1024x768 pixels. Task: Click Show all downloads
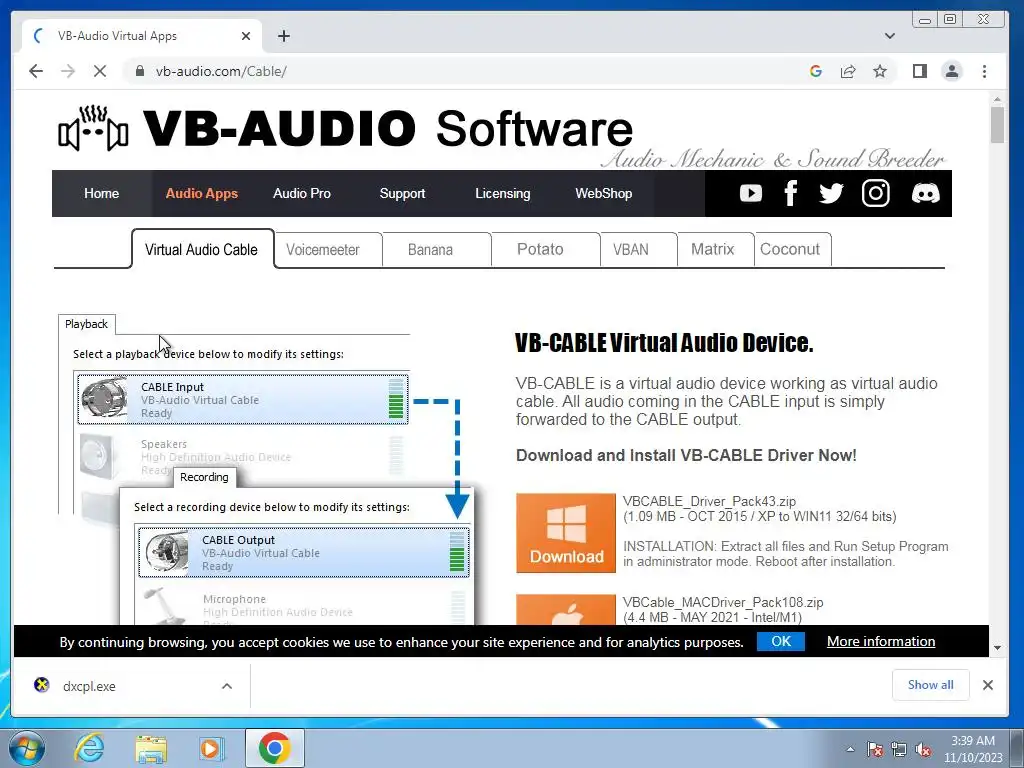point(931,684)
